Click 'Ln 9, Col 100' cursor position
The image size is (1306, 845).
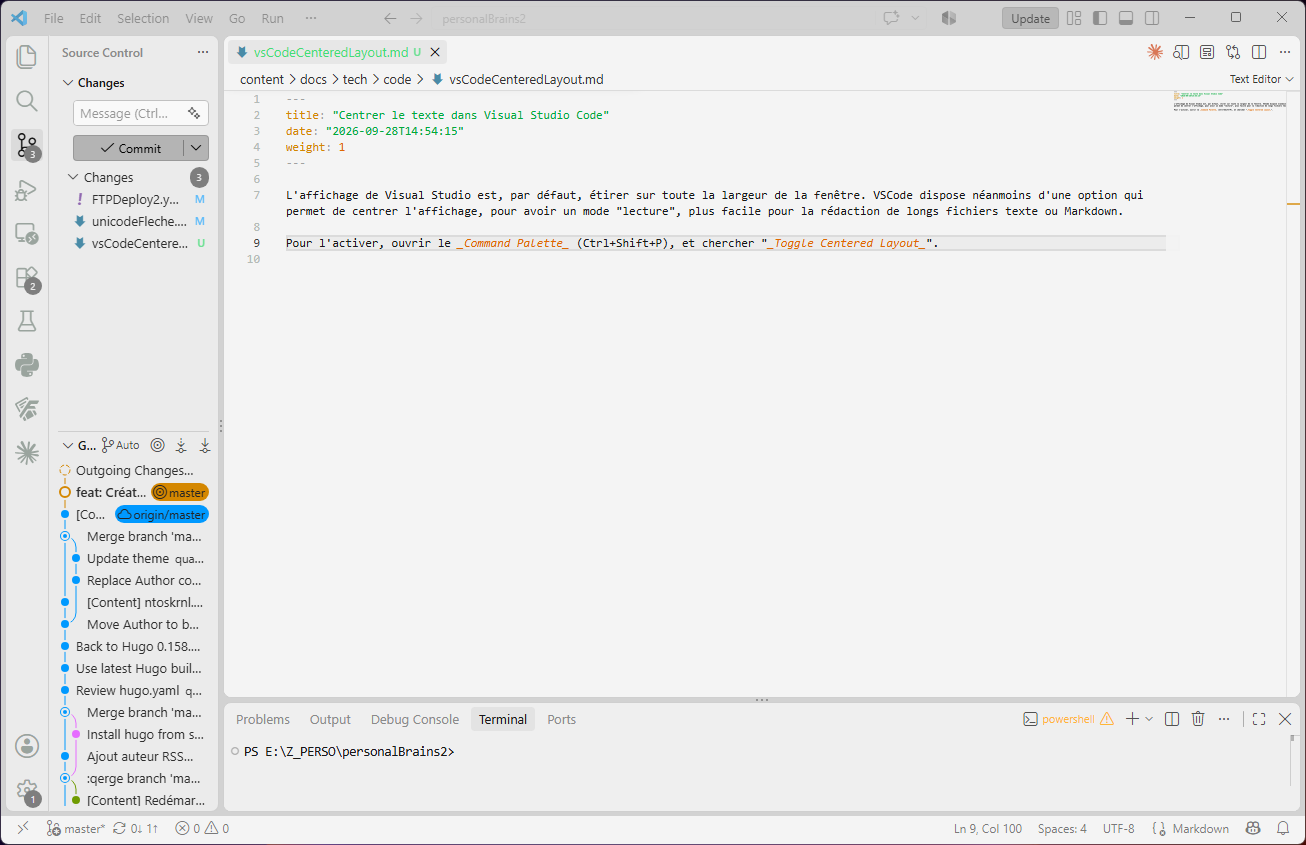click(x=988, y=828)
